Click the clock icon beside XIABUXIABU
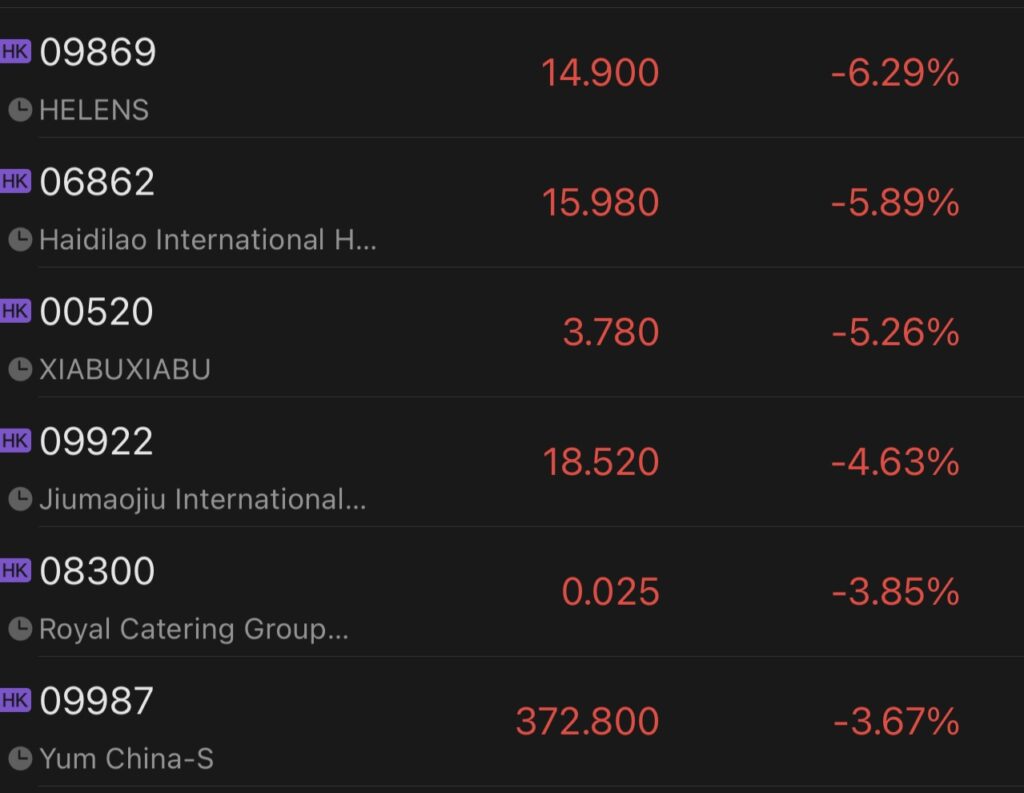 pos(20,369)
